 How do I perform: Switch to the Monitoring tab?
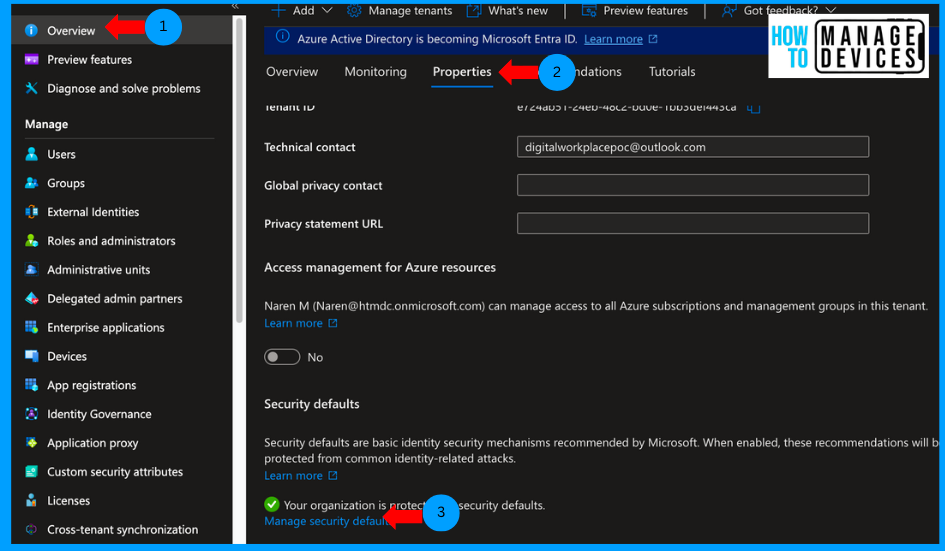pyautogui.click(x=375, y=72)
